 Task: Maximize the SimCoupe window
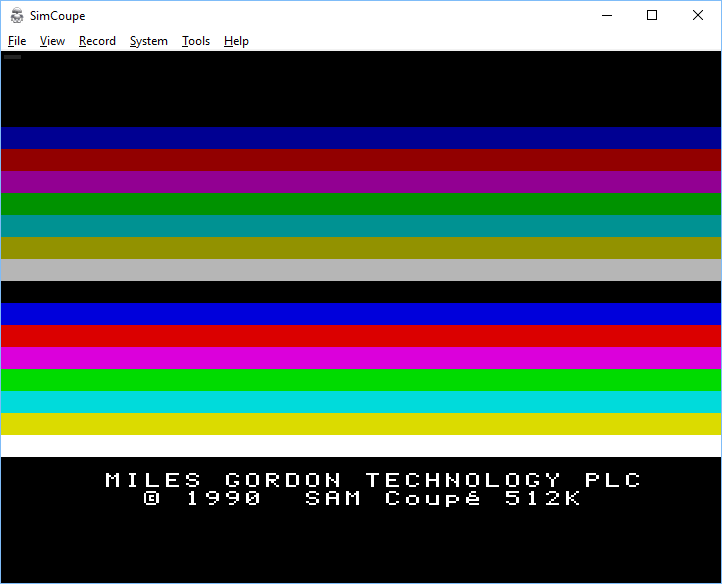[652, 15]
